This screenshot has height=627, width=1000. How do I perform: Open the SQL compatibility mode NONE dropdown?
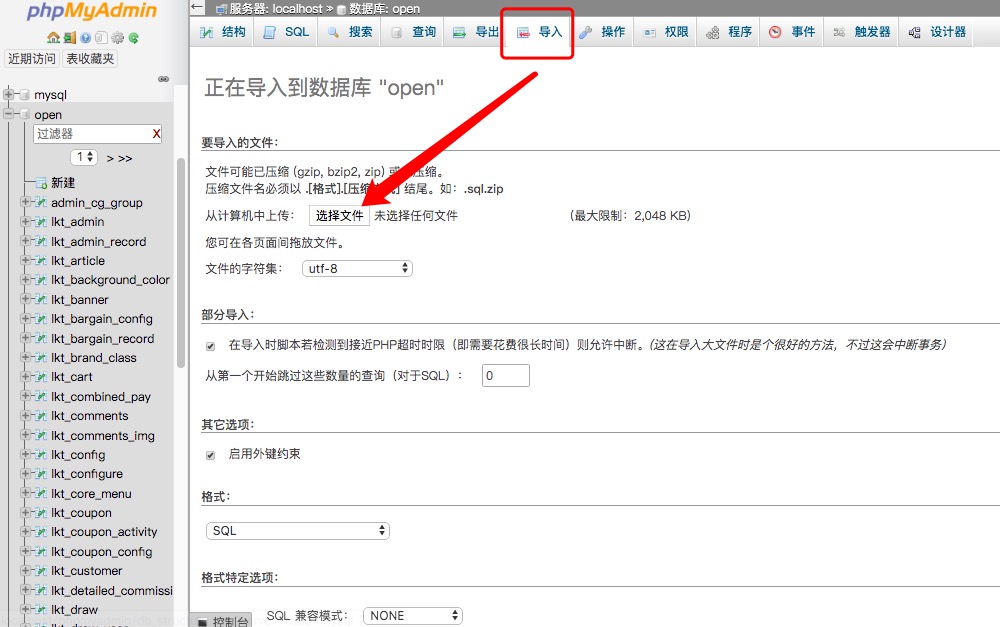[x=413, y=616]
